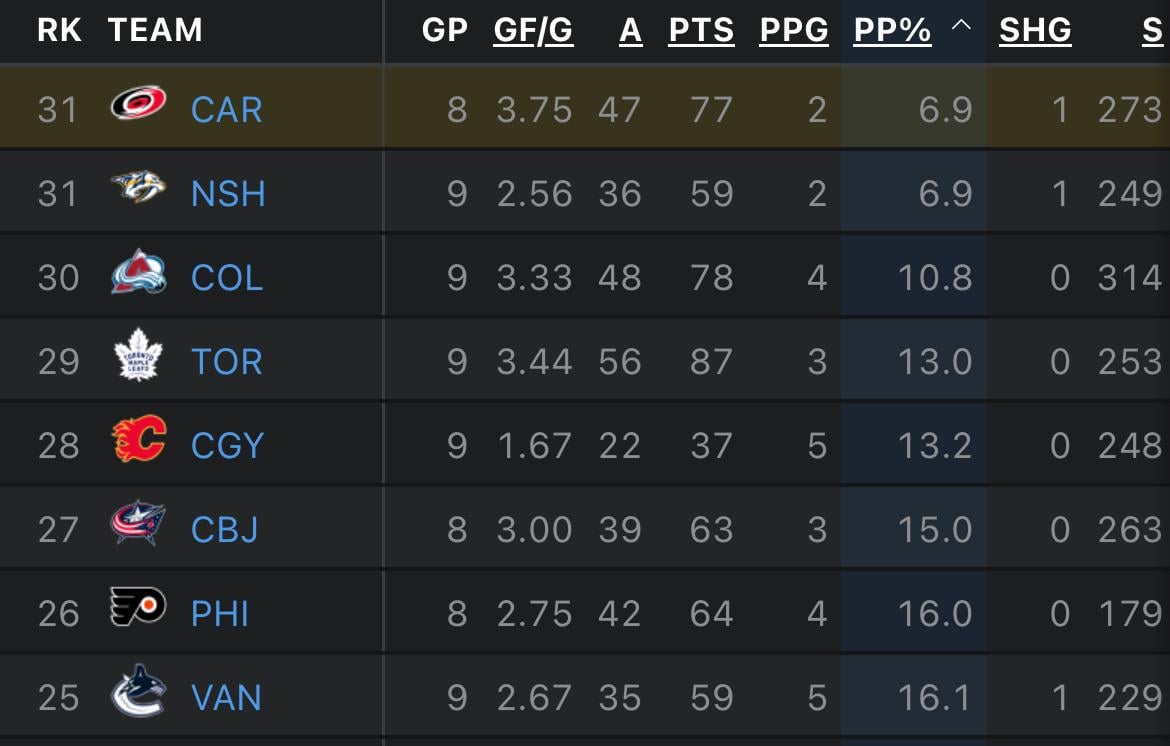Open the TOR team page link
This screenshot has height=746, width=1170.
[x=225, y=360]
